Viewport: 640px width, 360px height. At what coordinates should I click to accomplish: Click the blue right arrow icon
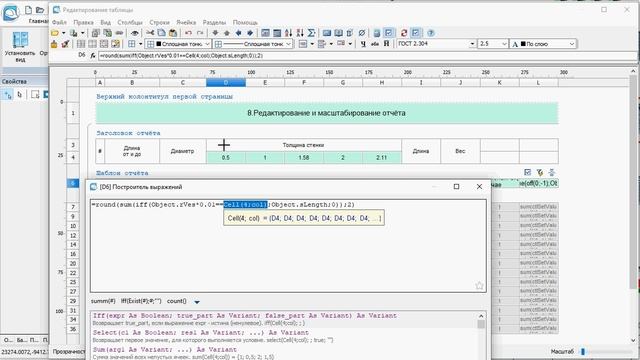(250, 33)
